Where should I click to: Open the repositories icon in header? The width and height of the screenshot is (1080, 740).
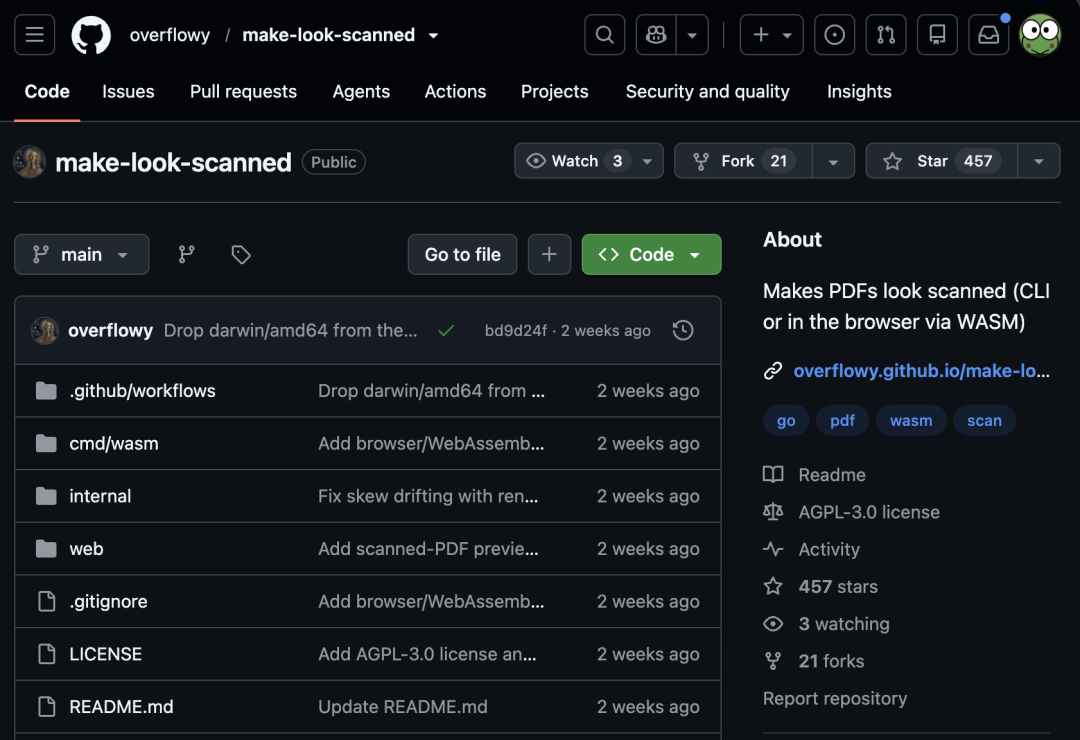click(937, 34)
